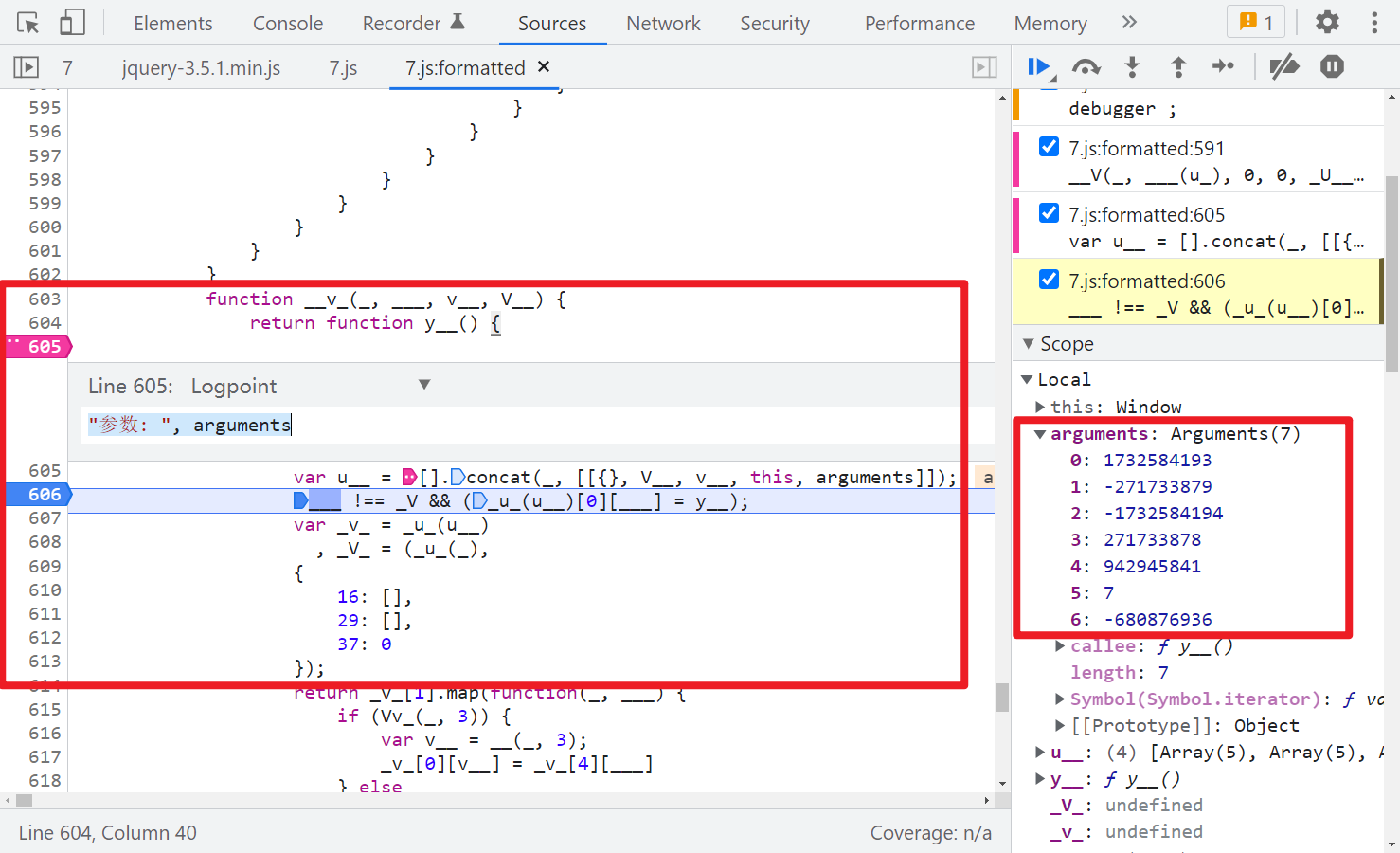Open the Network tab

[x=663, y=24]
